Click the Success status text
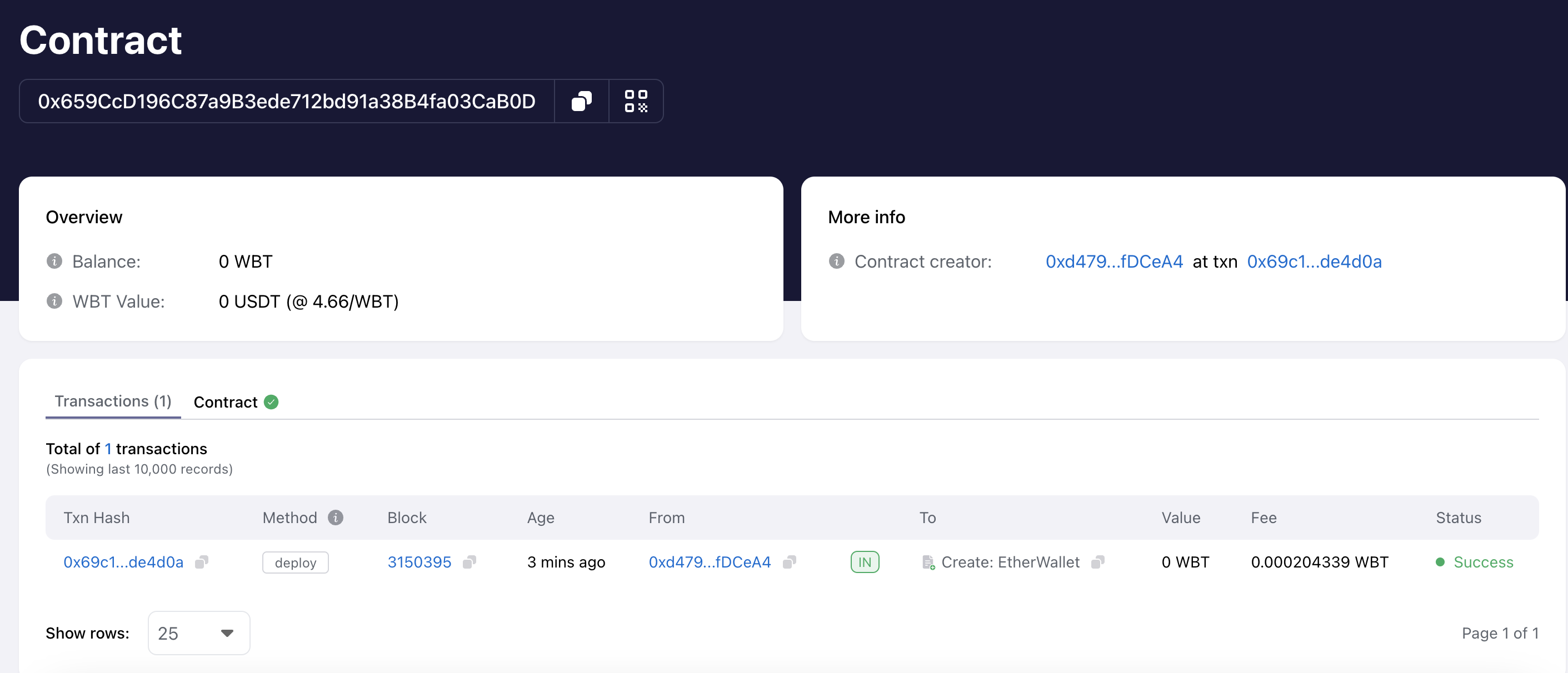 pyautogui.click(x=1483, y=561)
